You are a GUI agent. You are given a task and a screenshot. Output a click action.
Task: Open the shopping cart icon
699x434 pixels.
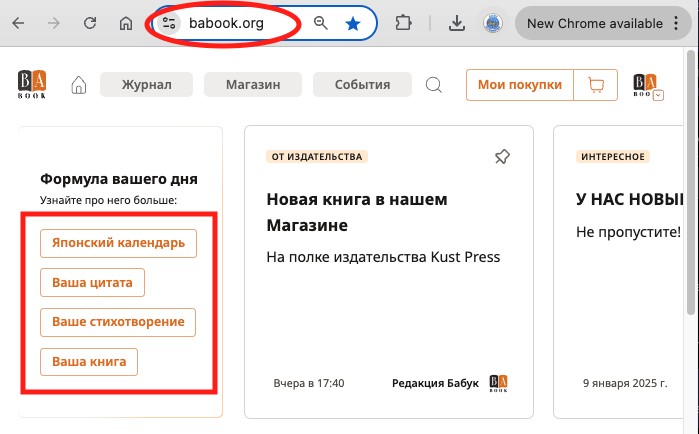596,85
